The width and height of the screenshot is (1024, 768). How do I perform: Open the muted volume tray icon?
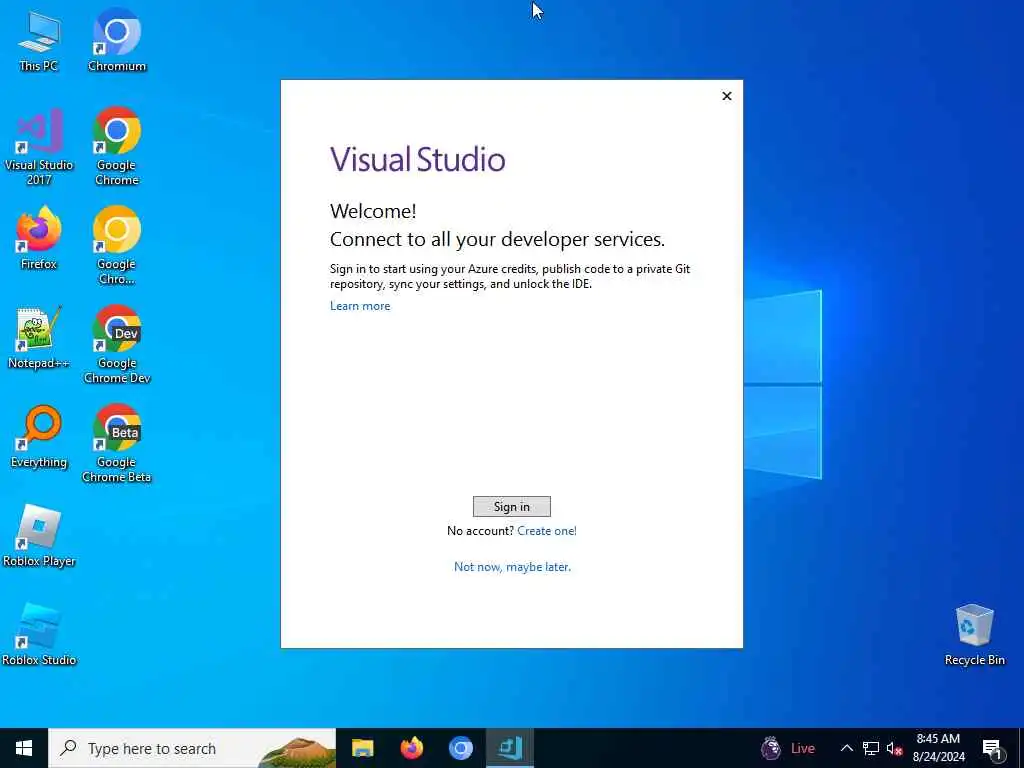click(894, 748)
